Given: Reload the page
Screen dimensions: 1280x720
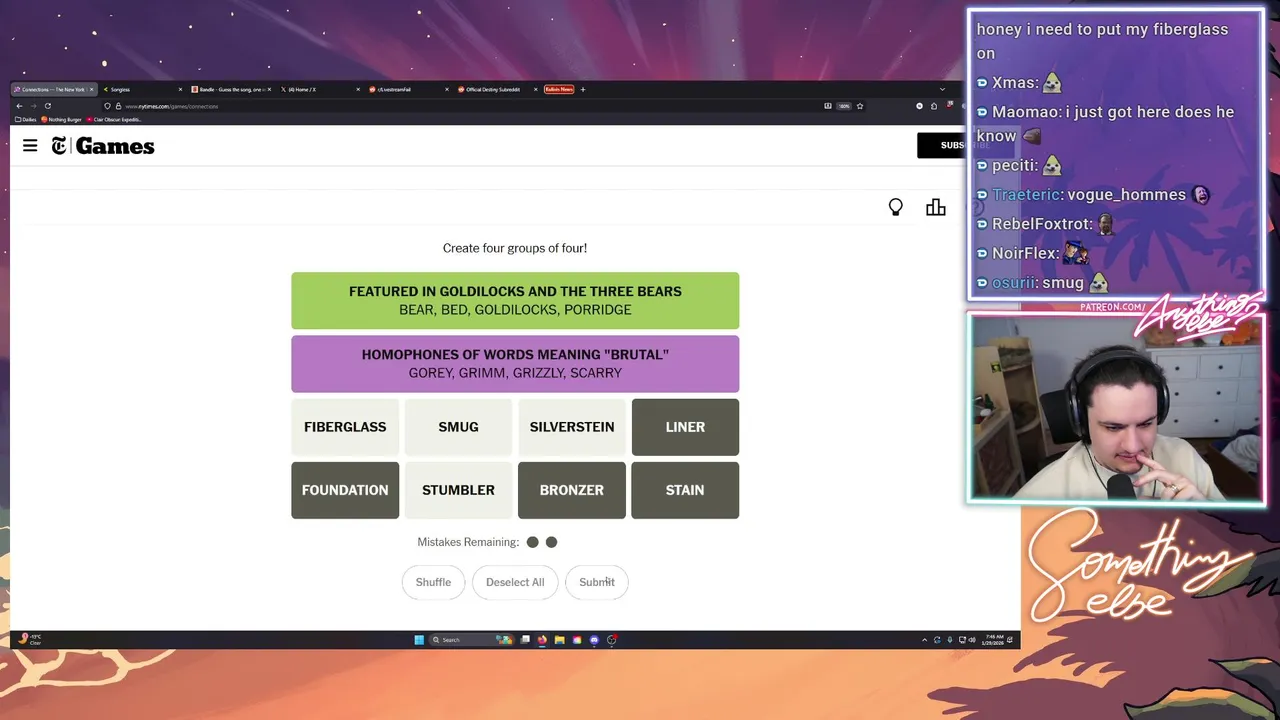Looking at the screenshot, I should [47, 106].
